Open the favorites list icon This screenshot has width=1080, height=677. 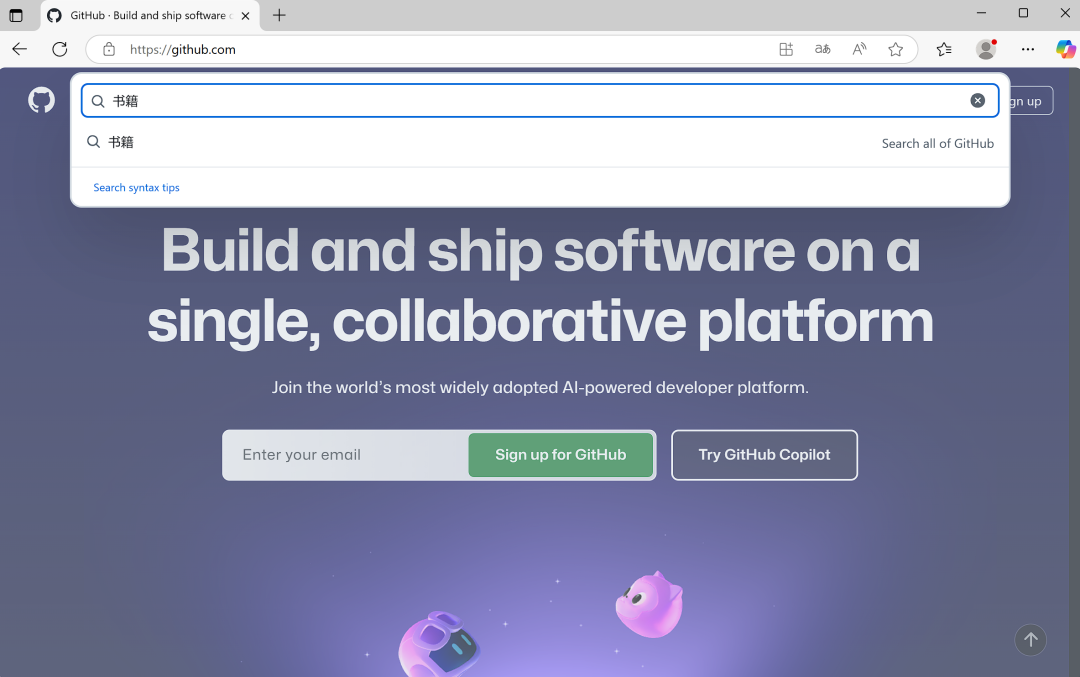(944, 49)
